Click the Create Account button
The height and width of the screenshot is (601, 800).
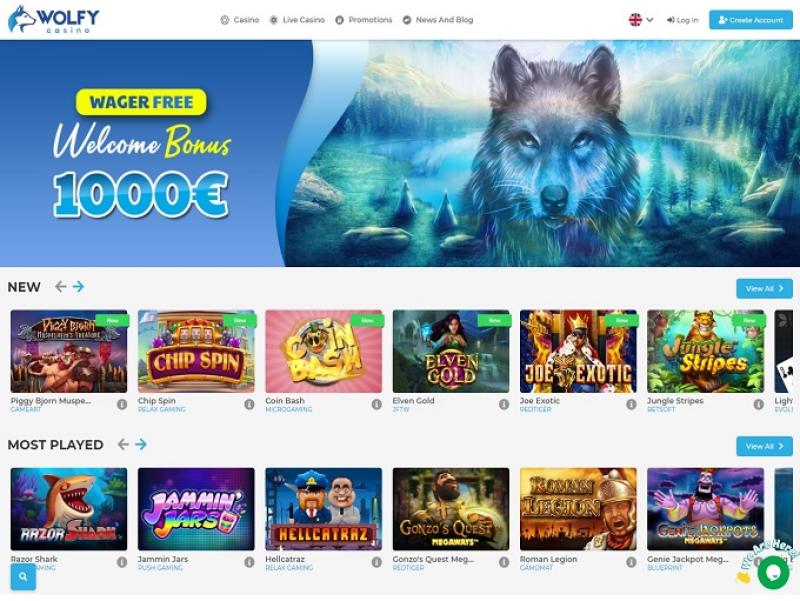tap(751, 20)
